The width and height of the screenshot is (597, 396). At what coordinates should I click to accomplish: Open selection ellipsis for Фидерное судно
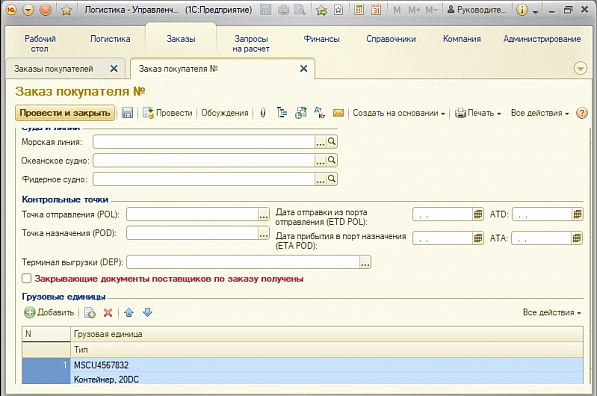coord(320,179)
